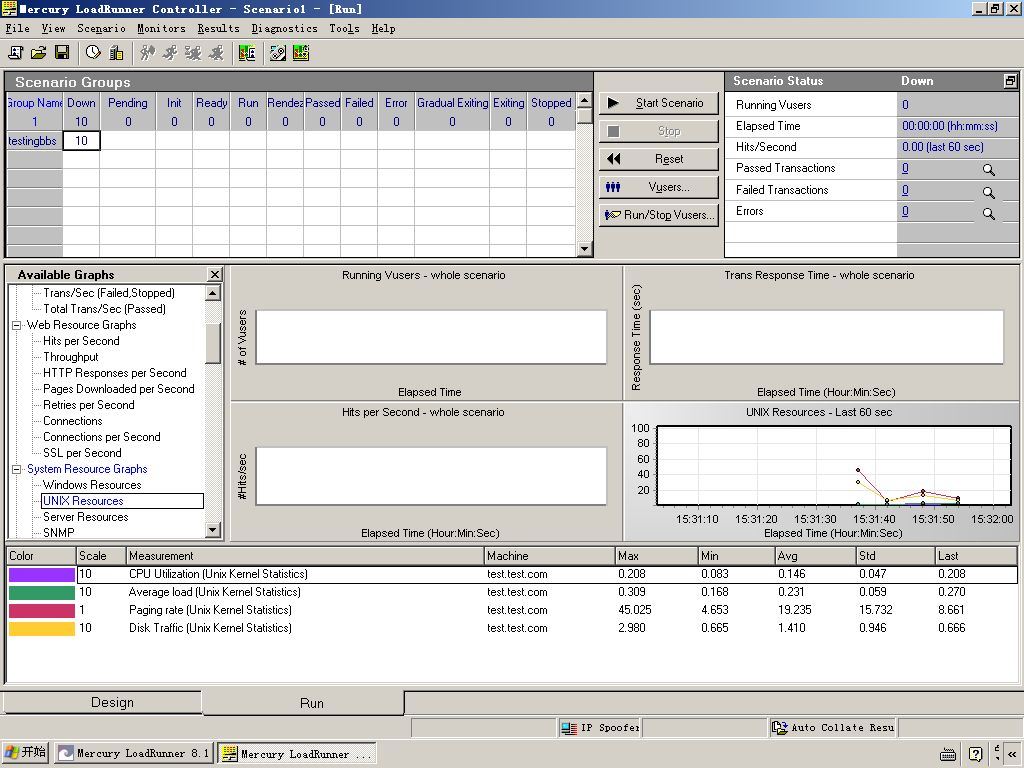Viewport: 1024px width, 768px height.
Task: Click the Errors count link
Action: click(x=905, y=211)
